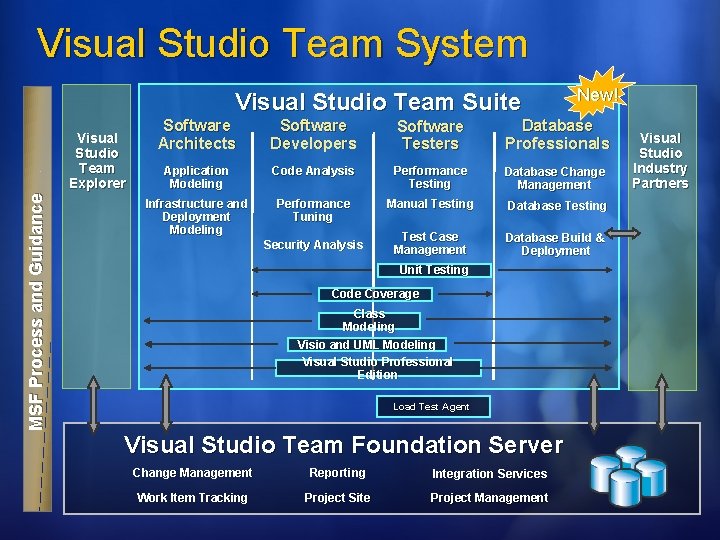Click the New! starburst badge
Screen dimensions: 720x540
(x=599, y=96)
